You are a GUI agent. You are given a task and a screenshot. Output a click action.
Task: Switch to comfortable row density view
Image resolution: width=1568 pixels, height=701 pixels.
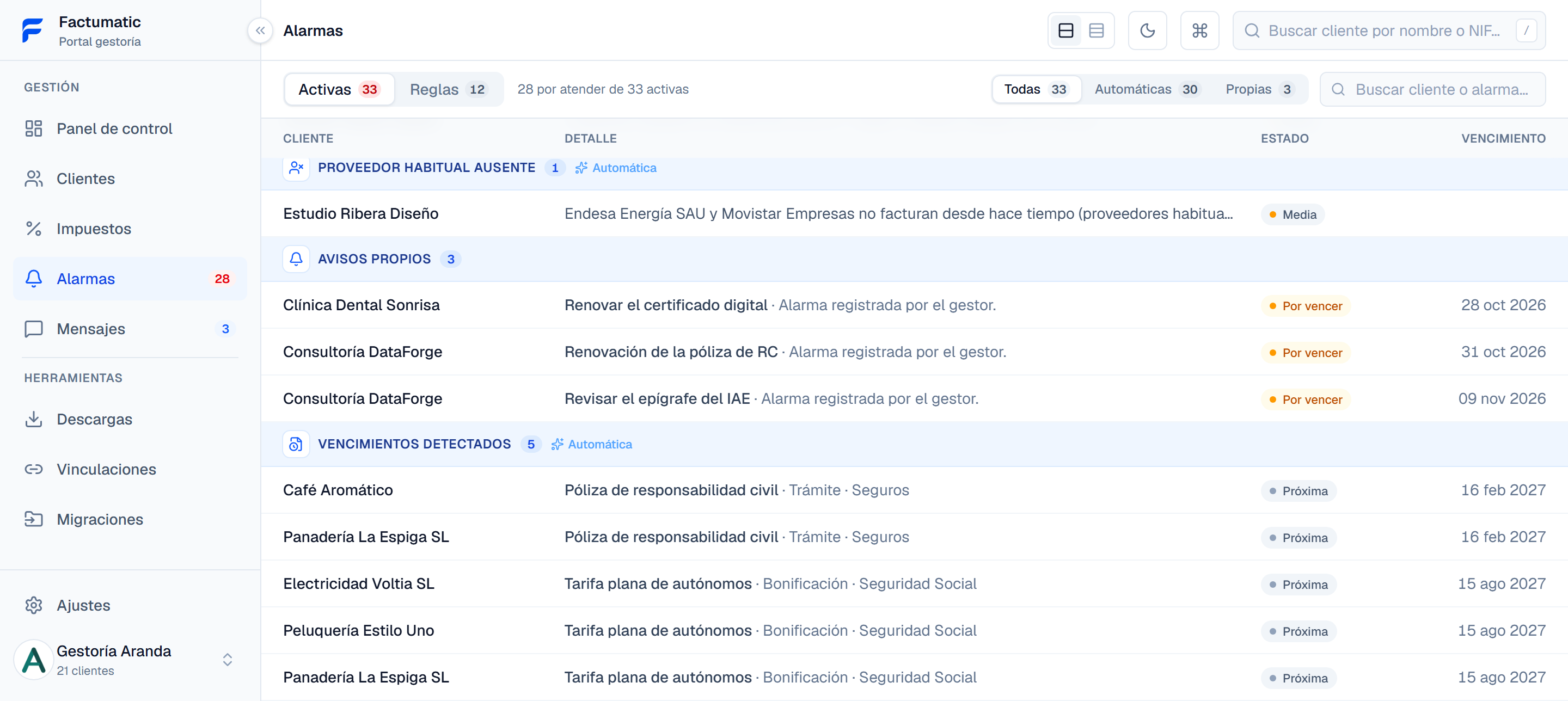tap(1066, 30)
